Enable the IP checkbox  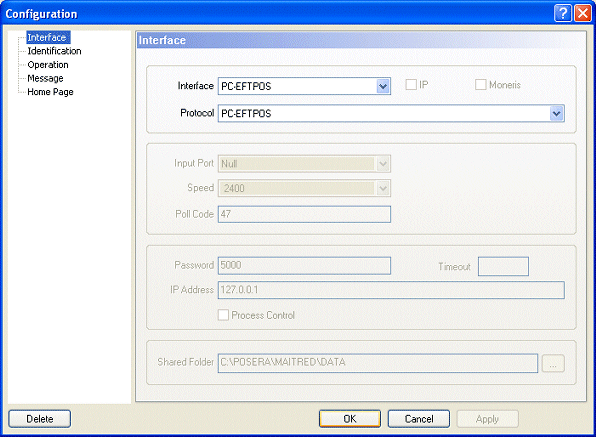coord(411,84)
